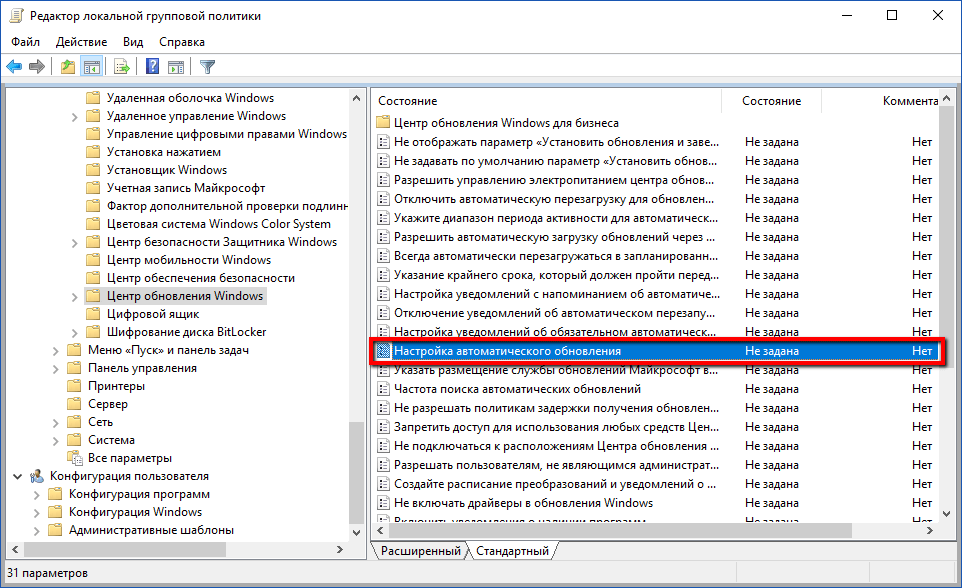Image resolution: width=962 pixels, height=588 pixels.
Task: Open the Вид menu
Action: (x=133, y=42)
